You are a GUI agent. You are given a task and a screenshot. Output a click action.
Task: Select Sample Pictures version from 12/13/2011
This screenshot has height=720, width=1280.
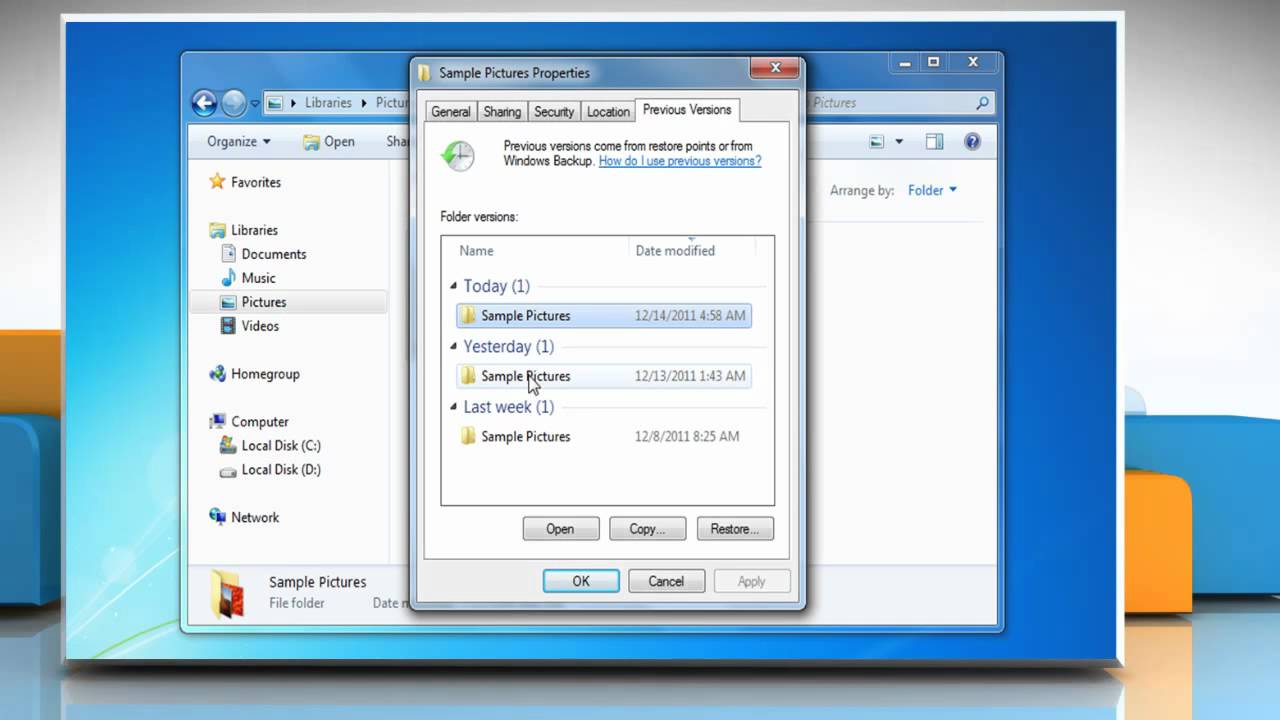coord(604,376)
